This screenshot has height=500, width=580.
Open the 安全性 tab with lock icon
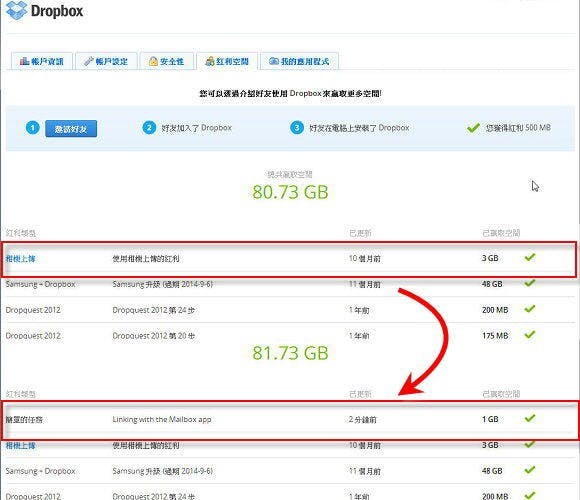167,61
